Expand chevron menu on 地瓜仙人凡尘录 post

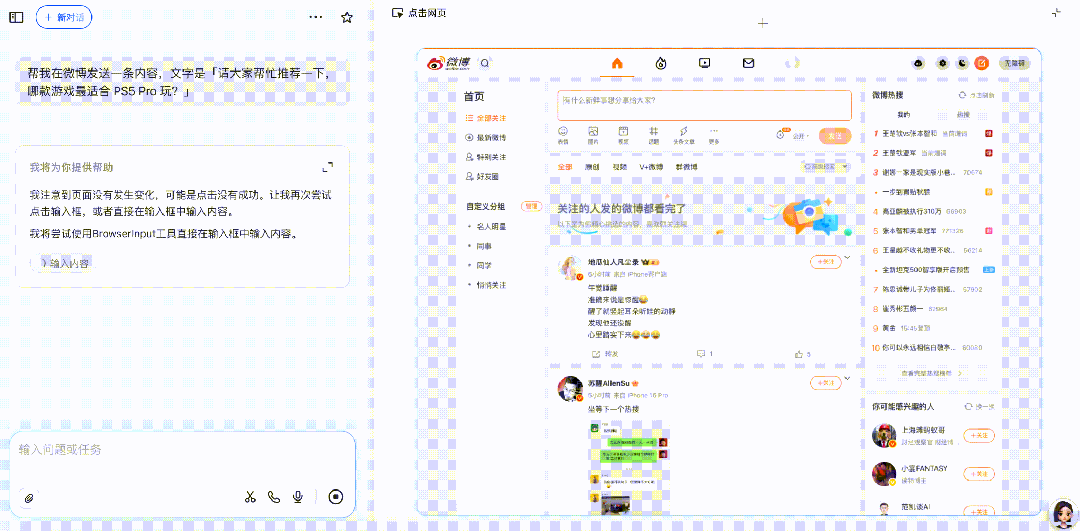click(x=848, y=258)
